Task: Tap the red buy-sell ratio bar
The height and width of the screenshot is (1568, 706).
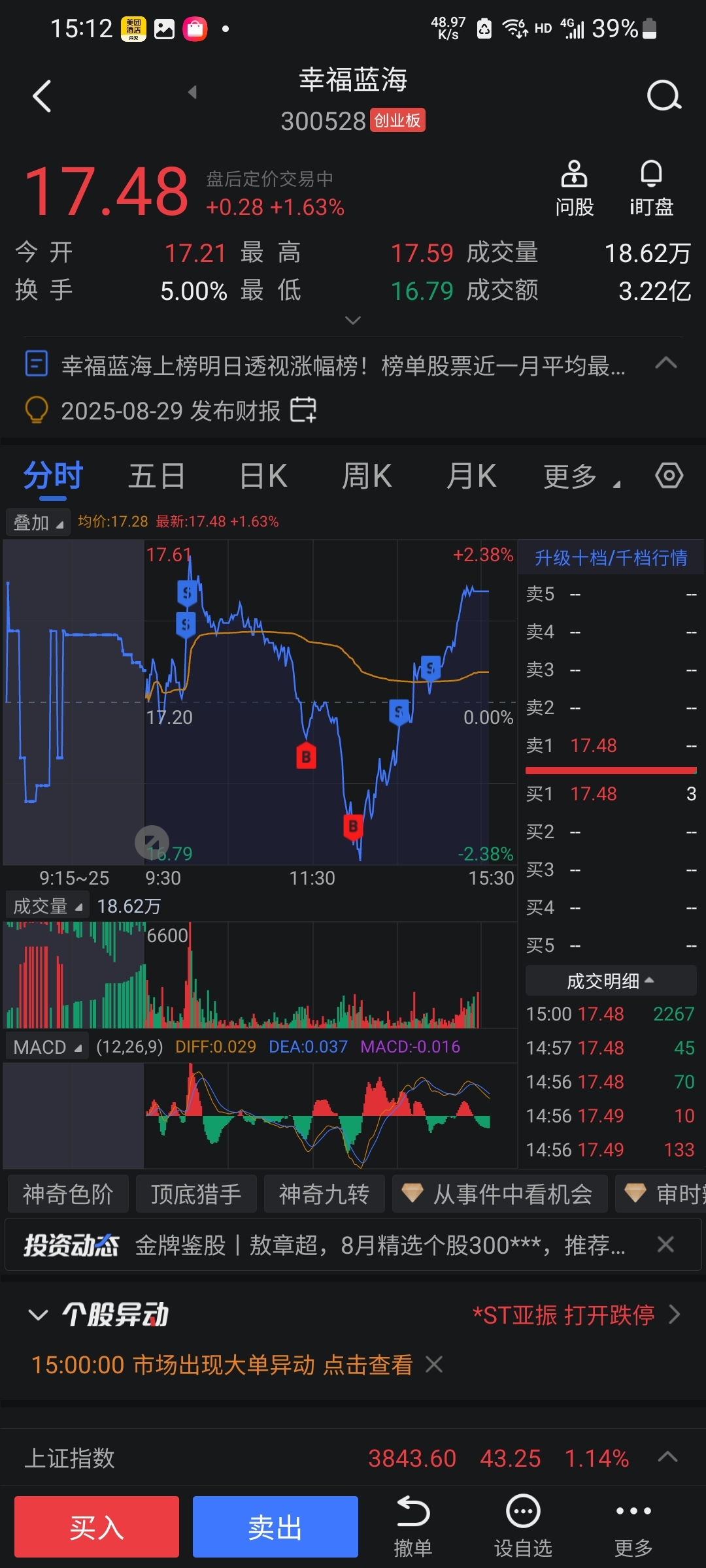Action: coord(611,770)
